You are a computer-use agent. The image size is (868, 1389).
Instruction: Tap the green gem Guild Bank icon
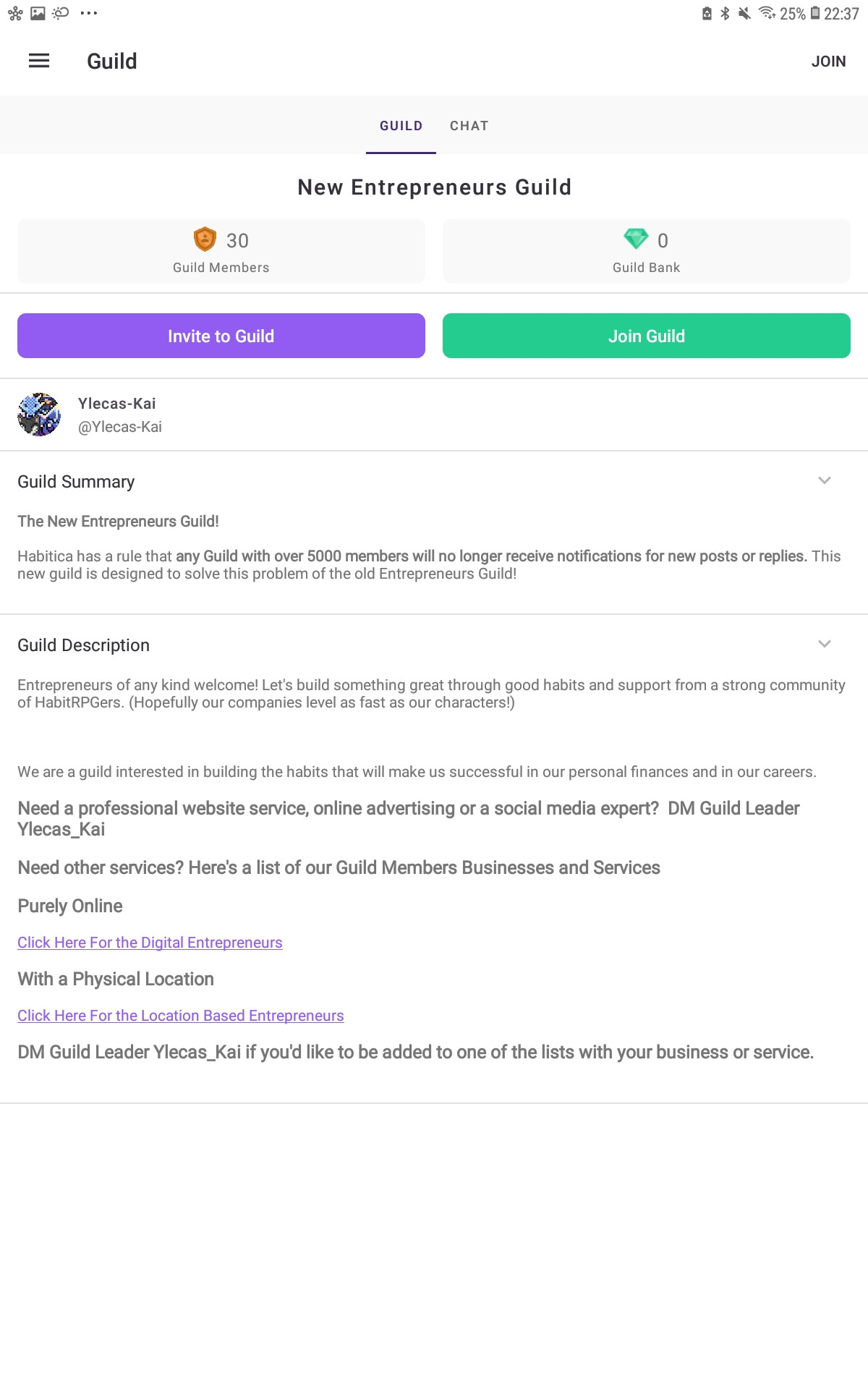(636, 239)
